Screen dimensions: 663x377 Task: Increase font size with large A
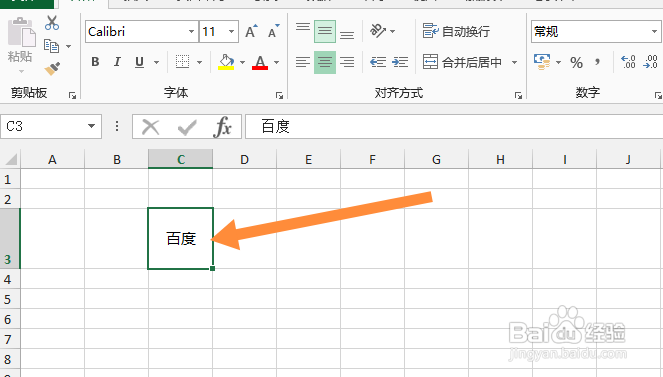[252, 31]
